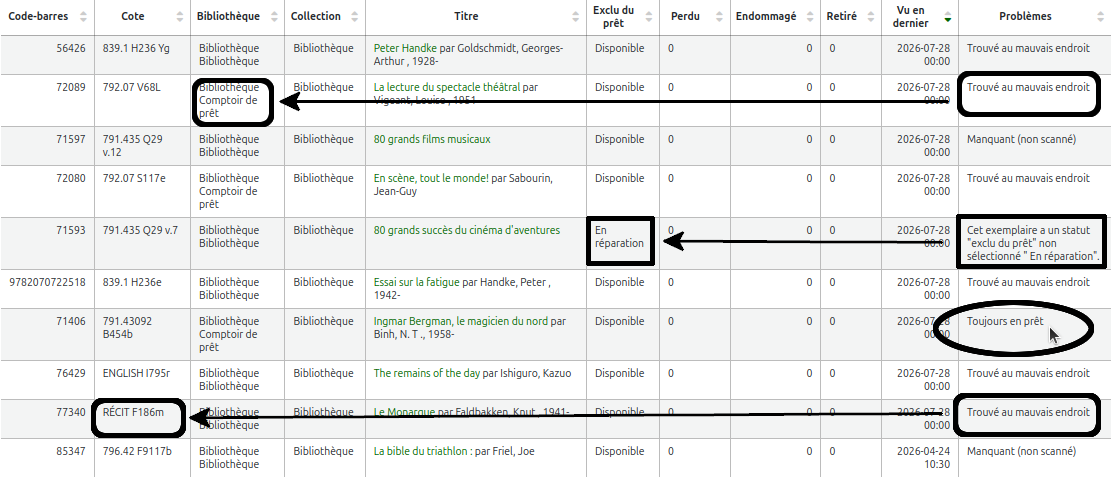Open La bible du triathlon link

coord(423,451)
